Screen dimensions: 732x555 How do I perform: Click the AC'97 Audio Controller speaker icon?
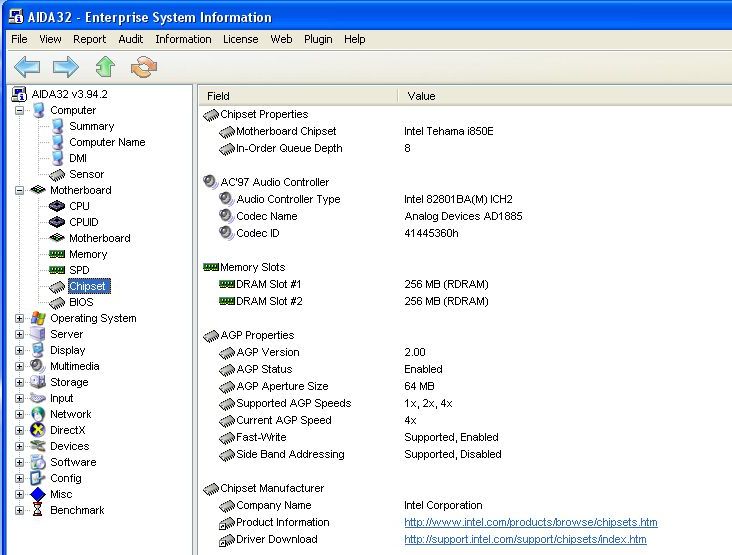[211, 182]
